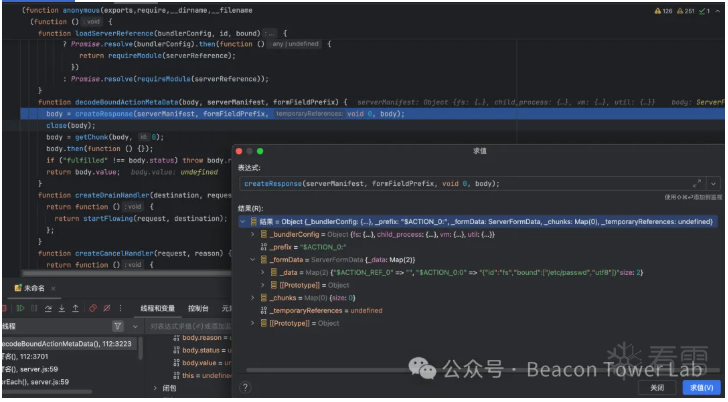Image resolution: width=728 pixels, height=402 pixels.
Task: Click the body.value variable row
Action: (x=202, y=363)
